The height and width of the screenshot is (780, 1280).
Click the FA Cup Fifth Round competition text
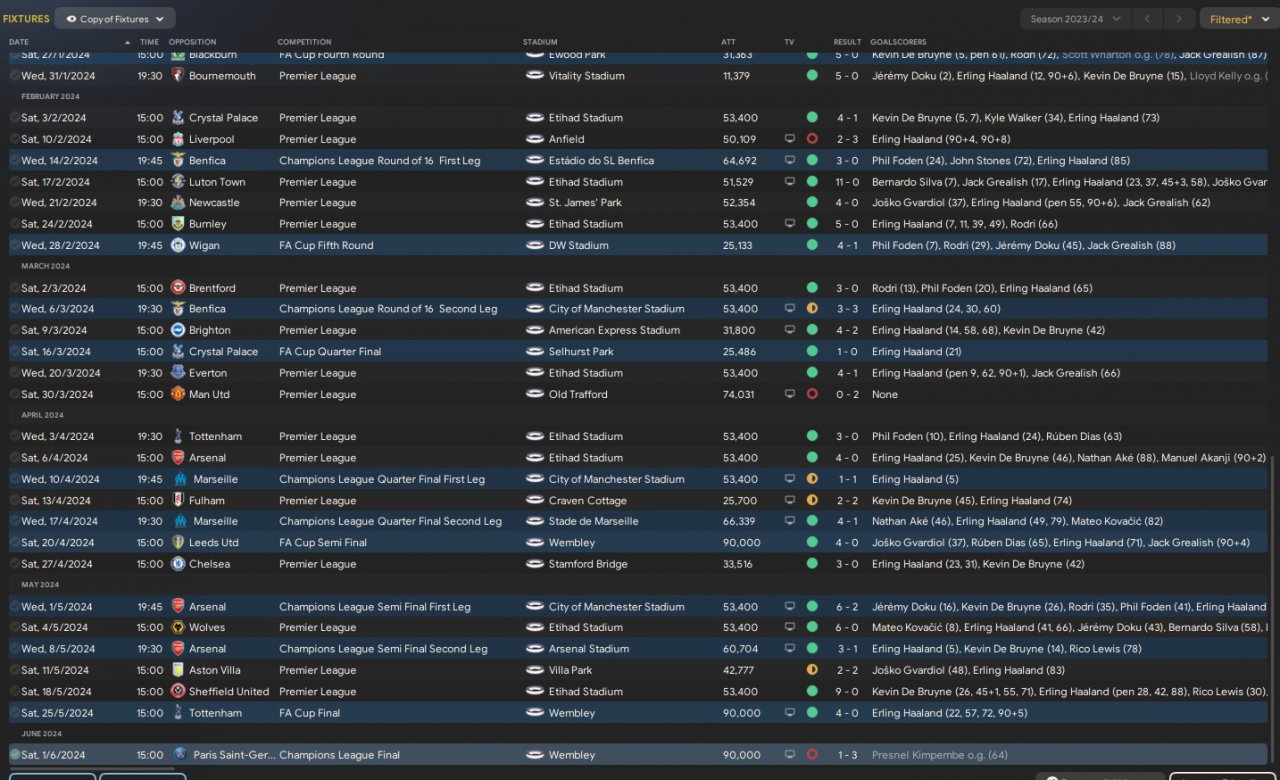326,245
